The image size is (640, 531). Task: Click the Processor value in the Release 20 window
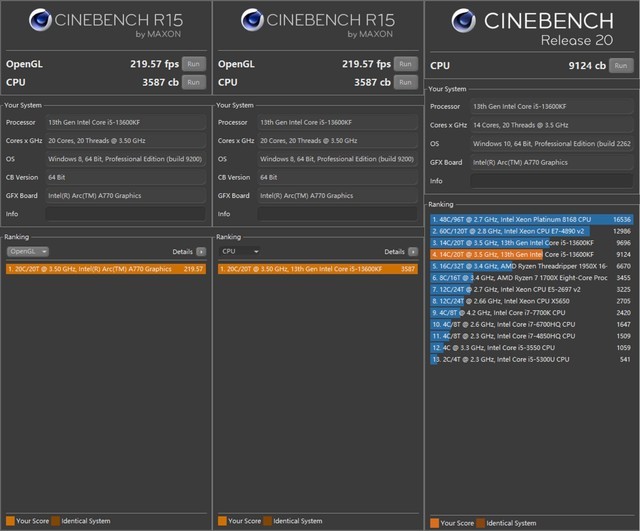pos(551,107)
